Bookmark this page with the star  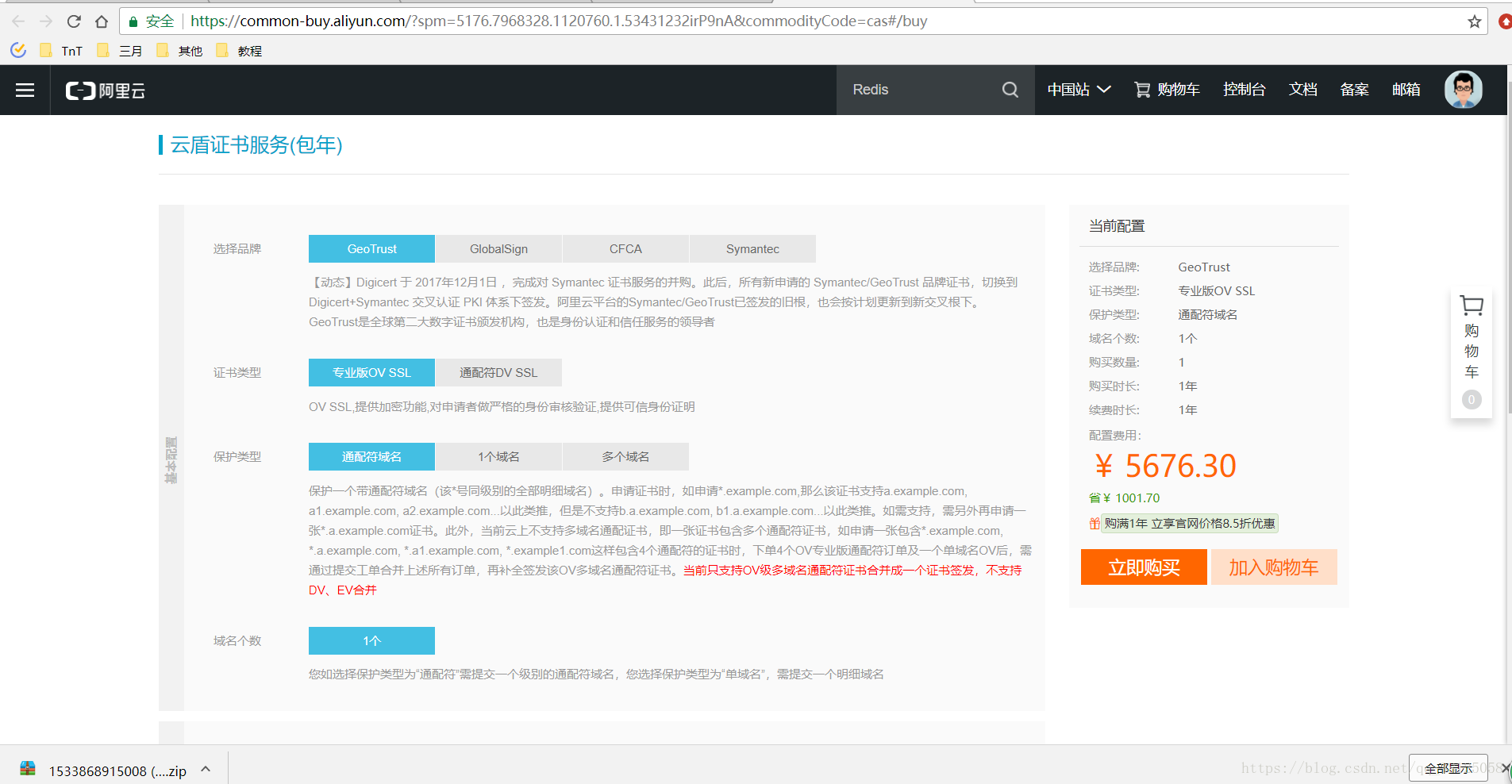(x=1474, y=21)
